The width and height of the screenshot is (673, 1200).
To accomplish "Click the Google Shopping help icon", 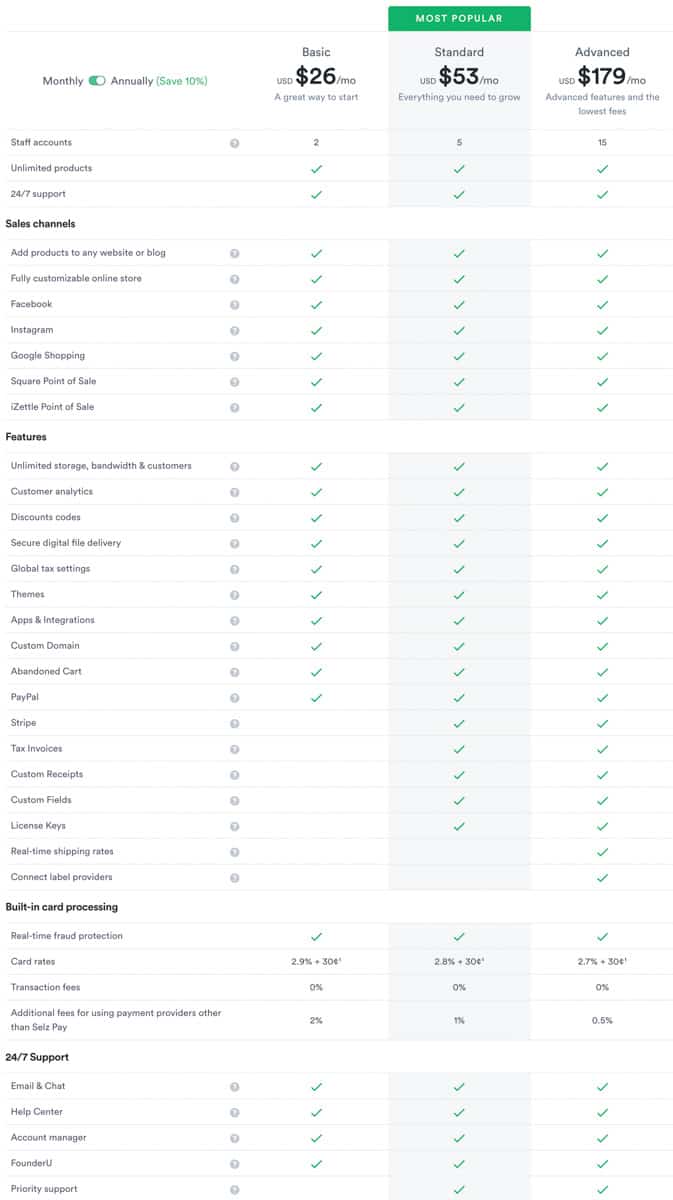I will click(x=236, y=355).
